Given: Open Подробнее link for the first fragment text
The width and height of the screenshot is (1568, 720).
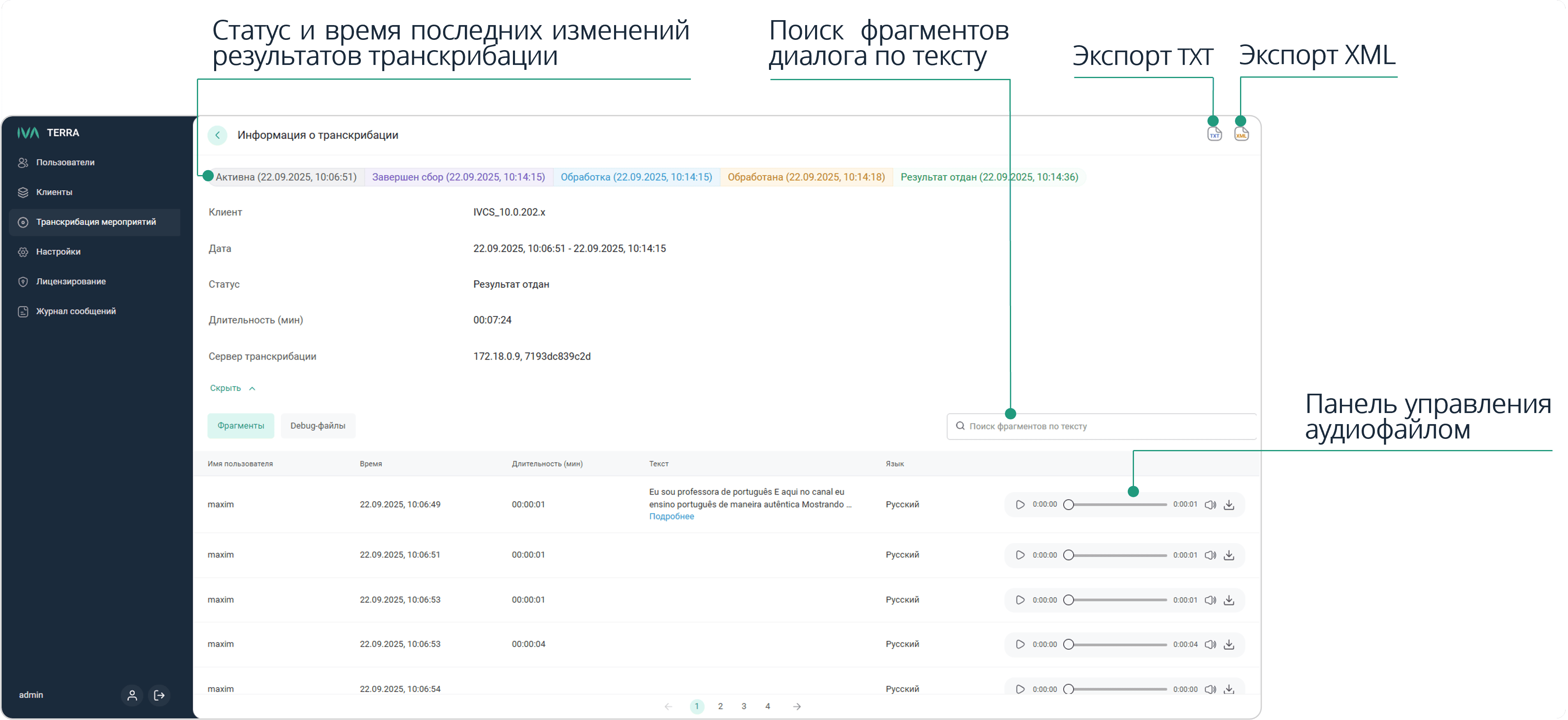Looking at the screenshot, I should [672, 517].
